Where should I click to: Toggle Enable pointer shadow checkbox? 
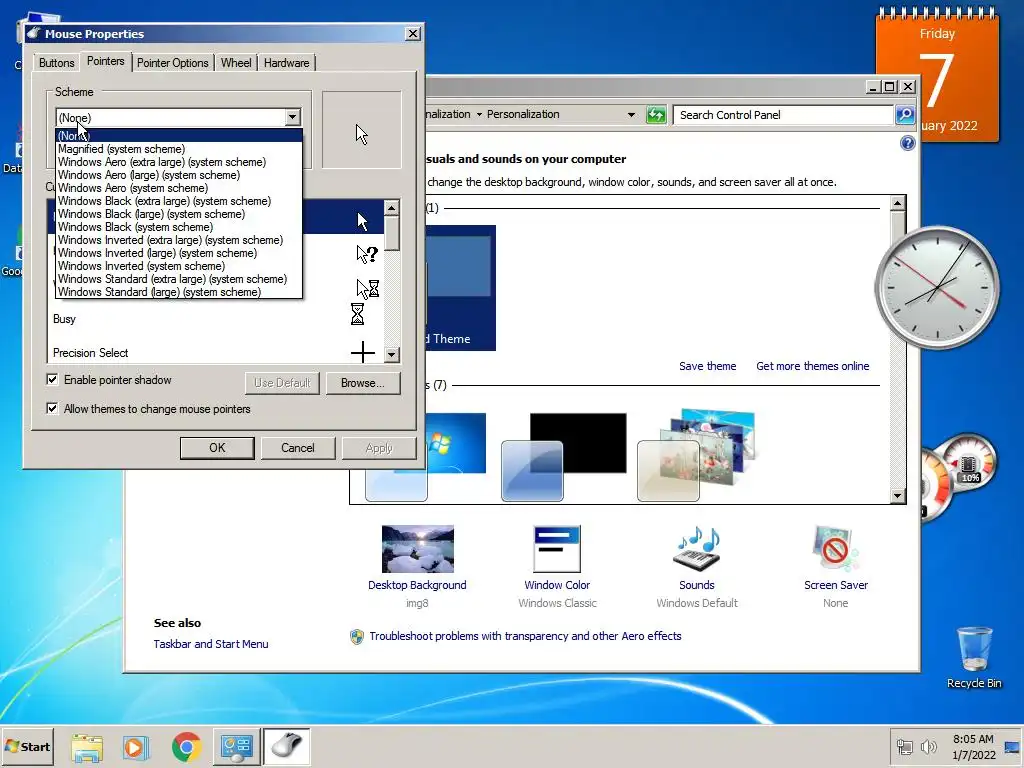52,379
